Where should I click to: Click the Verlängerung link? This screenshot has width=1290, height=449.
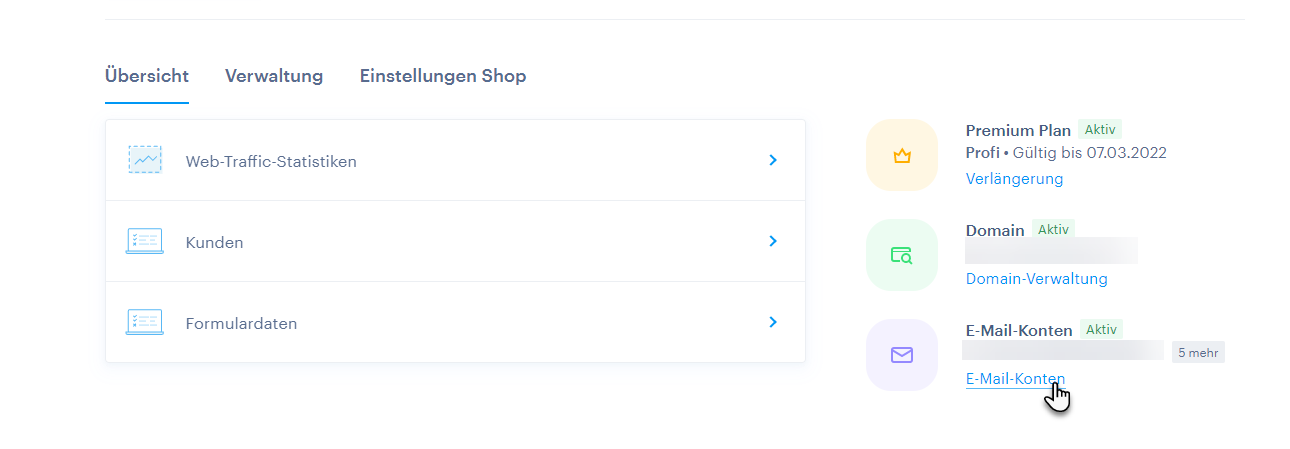click(x=1014, y=179)
